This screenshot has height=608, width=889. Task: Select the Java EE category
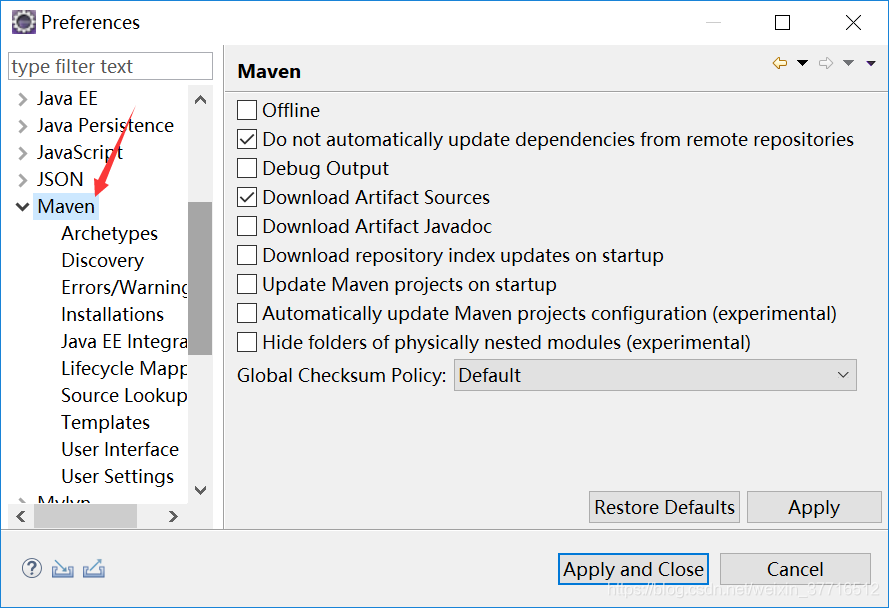pyautogui.click(x=67, y=99)
